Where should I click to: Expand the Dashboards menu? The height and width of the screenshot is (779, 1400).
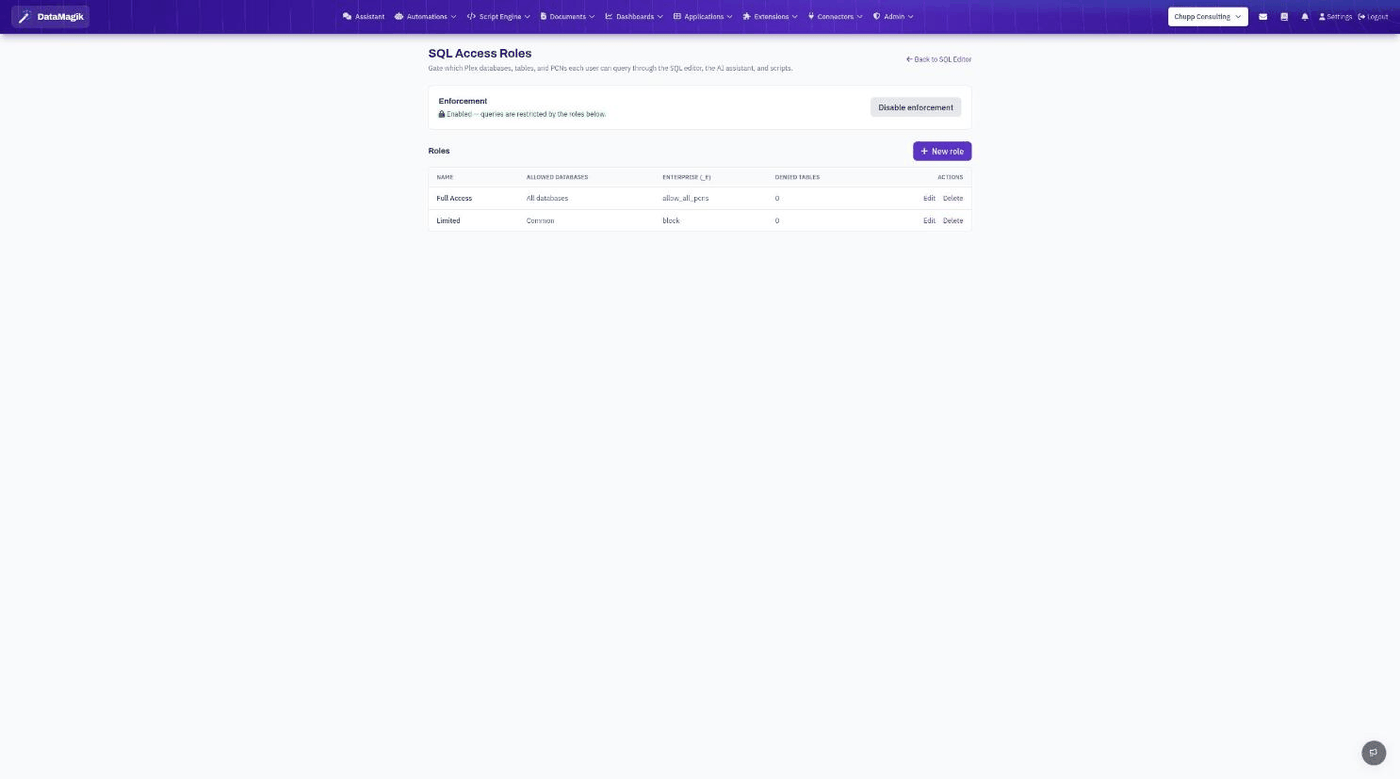click(634, 17)
